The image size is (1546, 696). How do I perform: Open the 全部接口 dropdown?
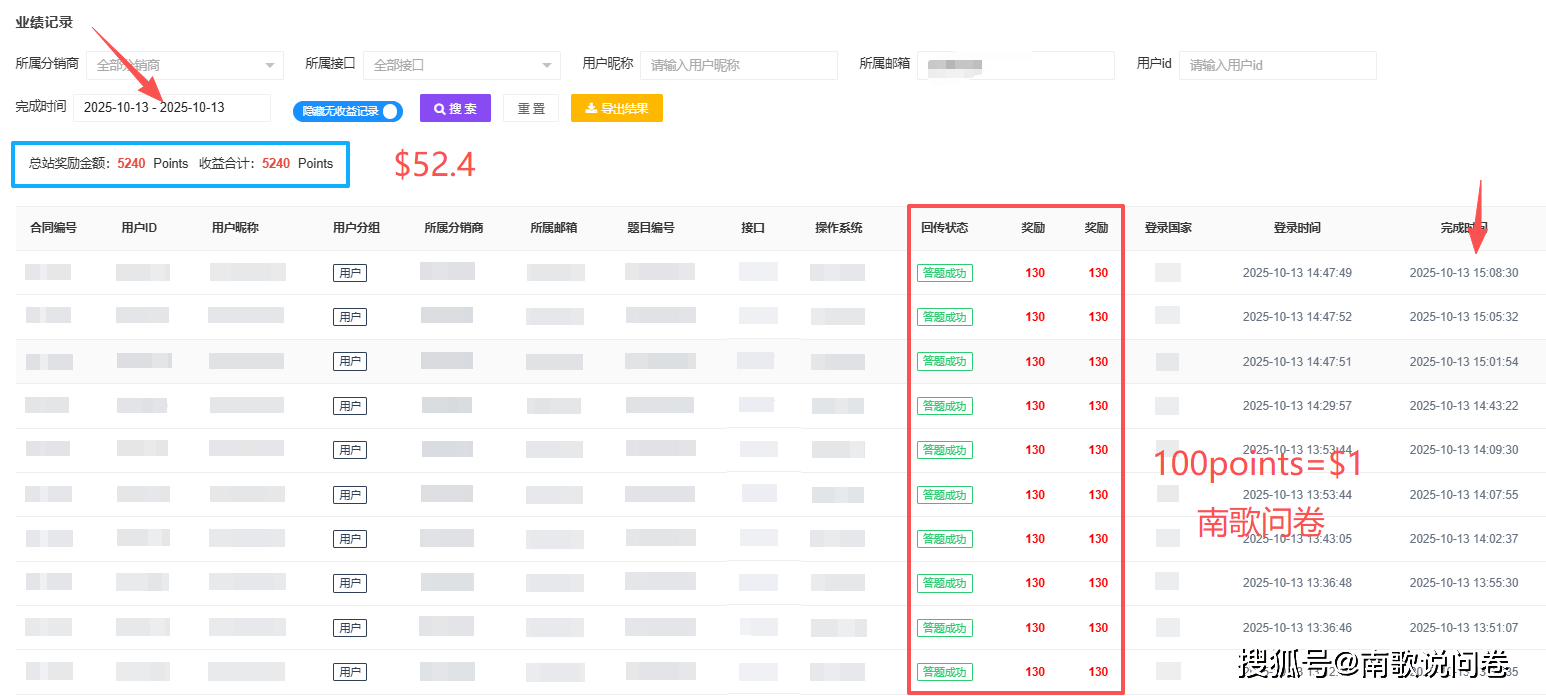[x=461, y=65]
